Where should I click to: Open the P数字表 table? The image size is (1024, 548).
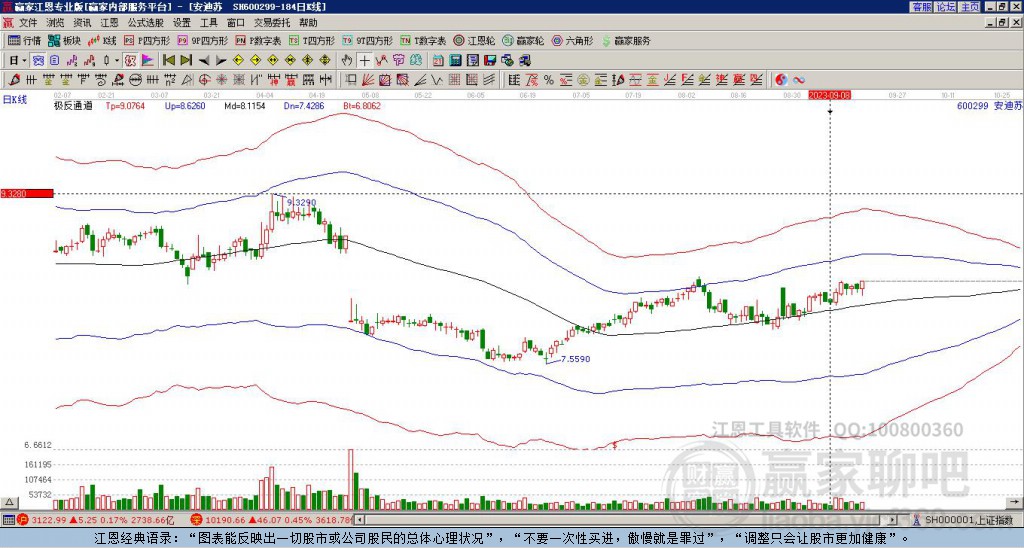click(x=258, y=40)
